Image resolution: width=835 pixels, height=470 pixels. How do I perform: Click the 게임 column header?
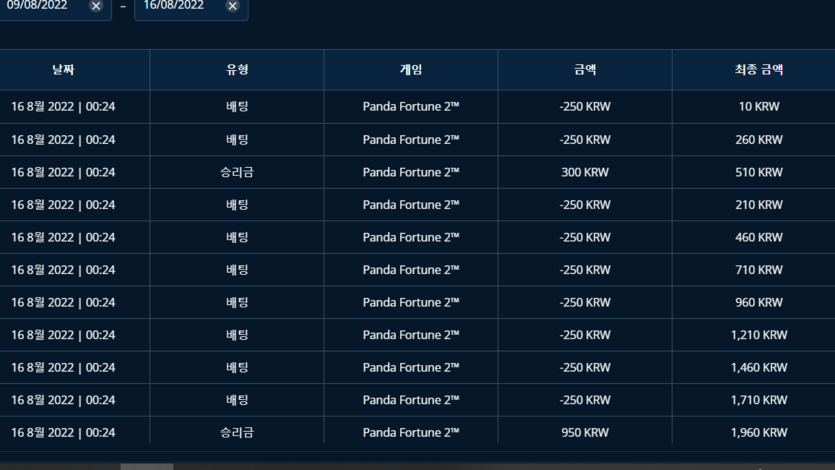(x=411, y=70)
